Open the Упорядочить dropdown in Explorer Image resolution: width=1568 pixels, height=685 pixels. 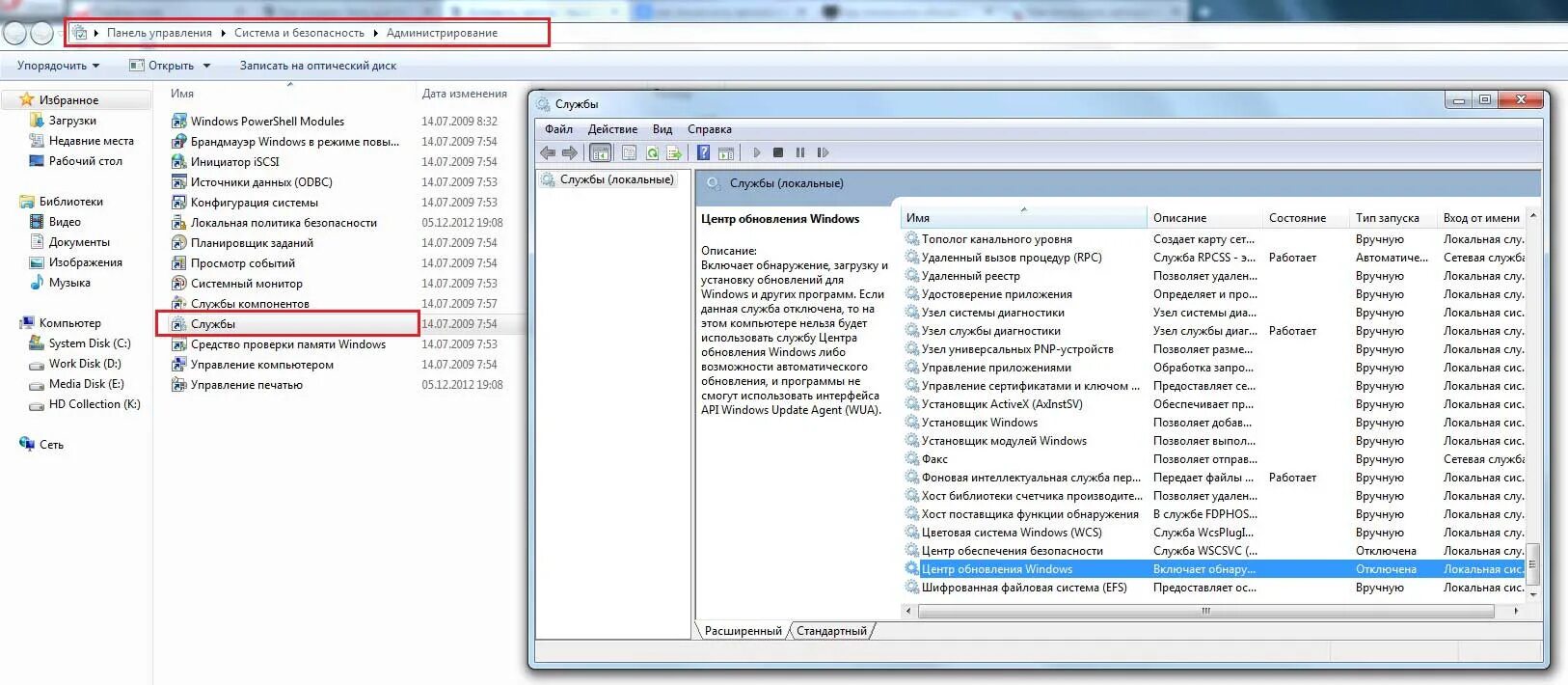[58, 66]
